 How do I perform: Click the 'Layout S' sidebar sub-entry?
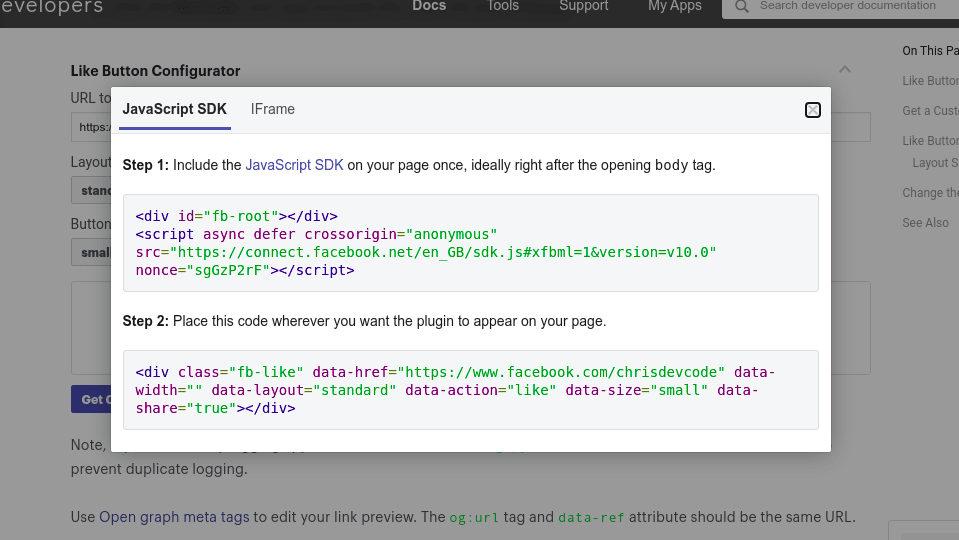coord(935,163)
